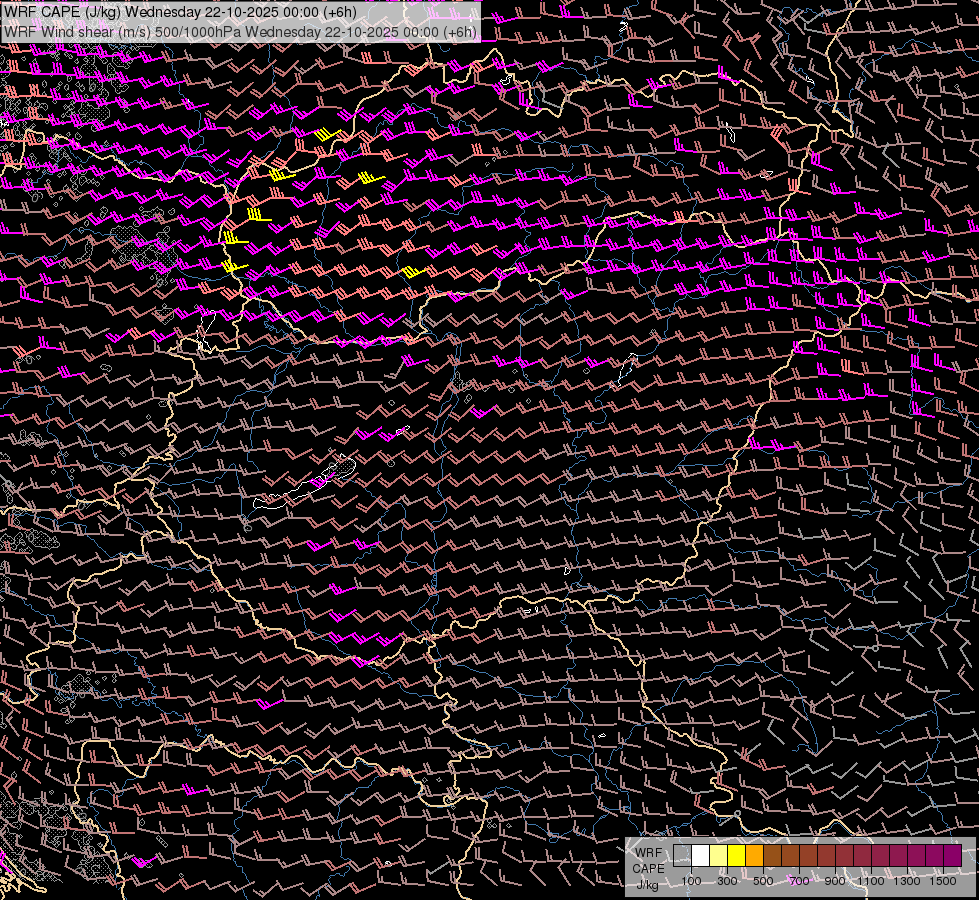Click the white legend swatch right of 100
This screenshot has width=979, height=900.
click(701, 856)
